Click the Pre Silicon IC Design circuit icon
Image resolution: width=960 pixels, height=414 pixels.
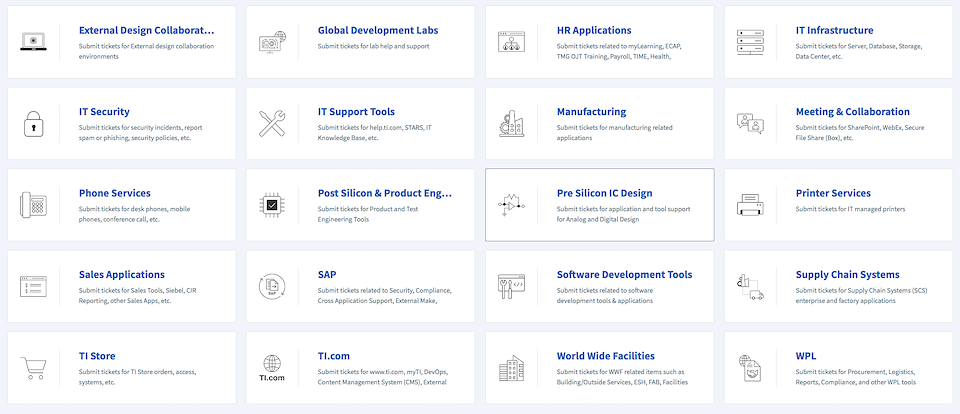click(509, 205)
